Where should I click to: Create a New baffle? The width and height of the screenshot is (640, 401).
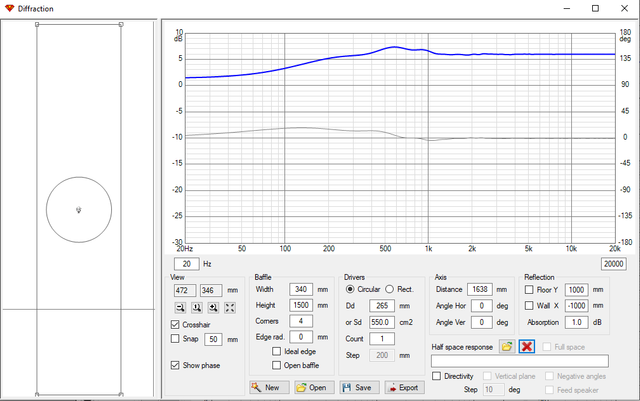[269, 388]
